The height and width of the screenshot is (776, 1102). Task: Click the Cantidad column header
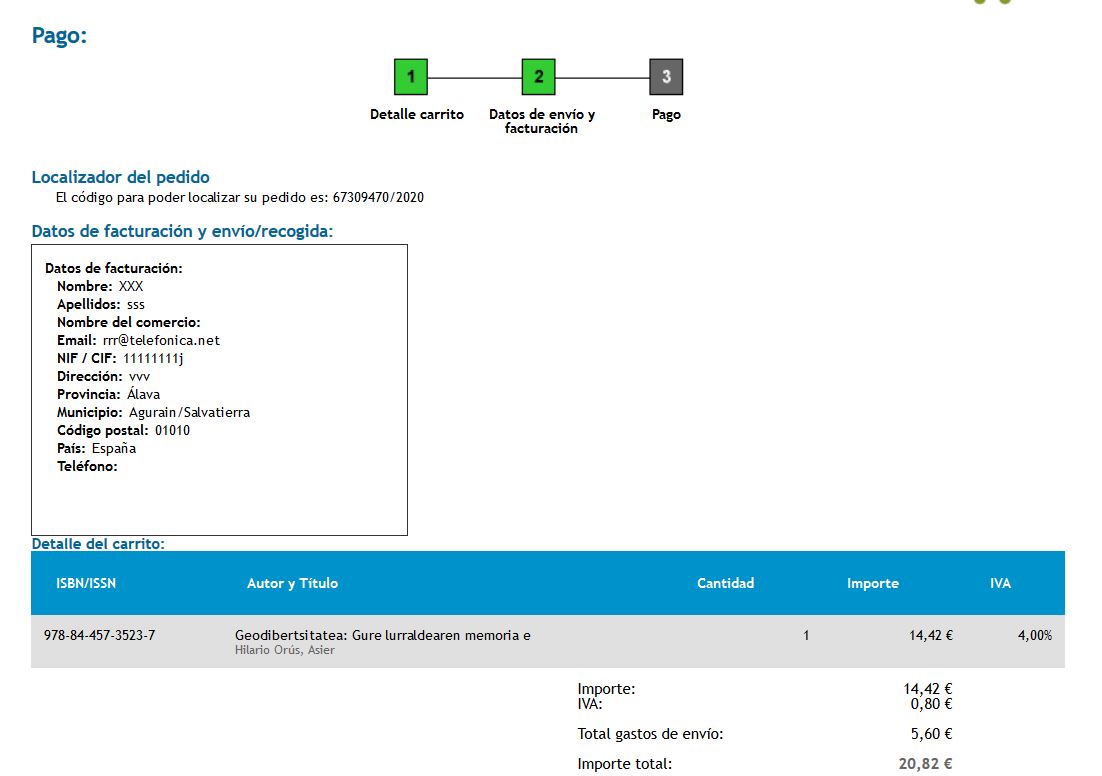pyautogui.click(x=725, y=583)
